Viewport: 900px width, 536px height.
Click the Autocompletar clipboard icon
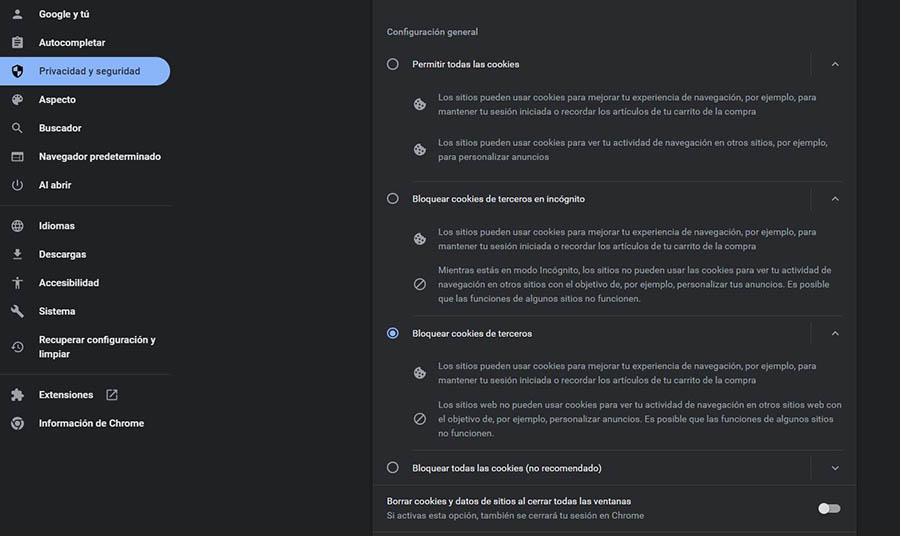pyautogui.click(x=17, y=43)
